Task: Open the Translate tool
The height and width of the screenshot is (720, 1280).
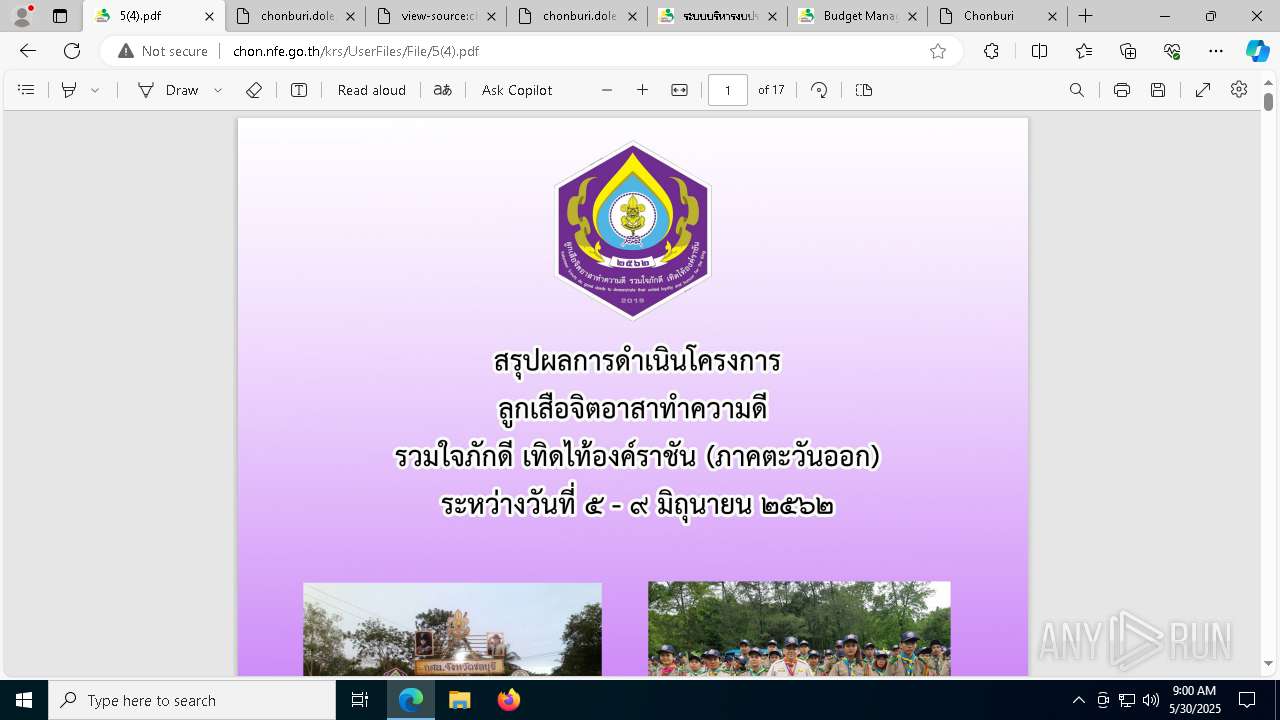Action: click(x=443, y=90)
